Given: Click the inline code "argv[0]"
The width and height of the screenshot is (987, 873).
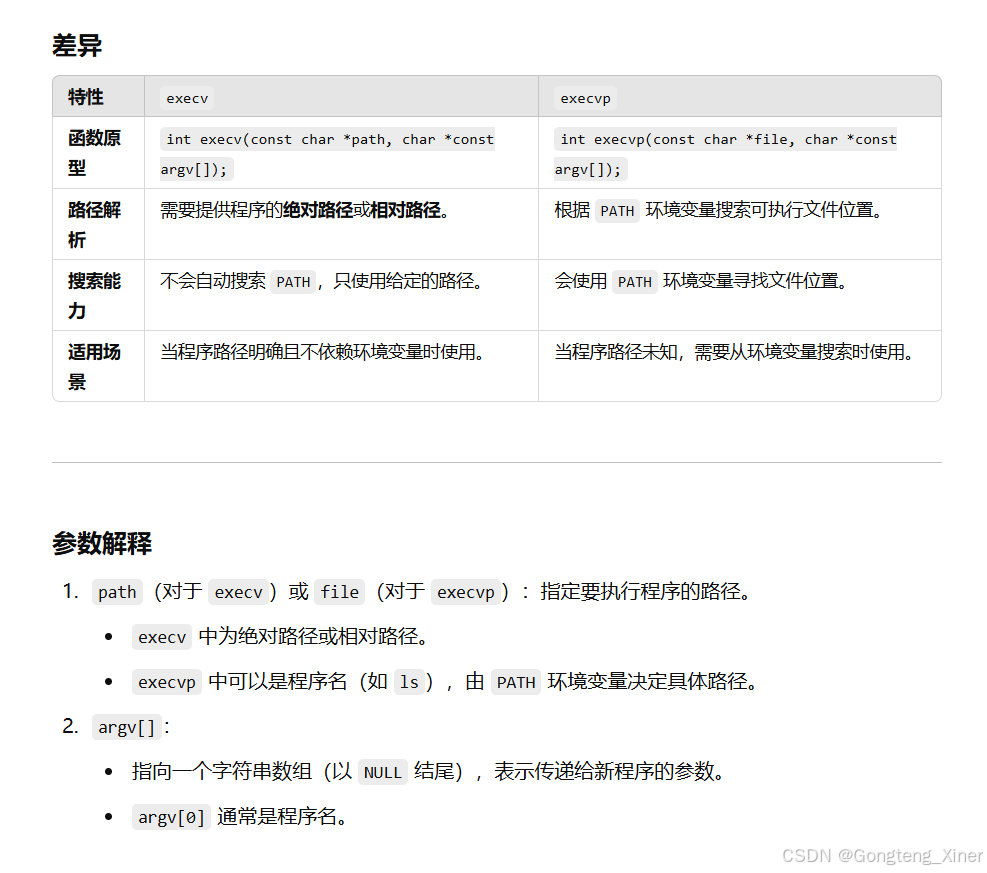Looking at the screenshot, I should point(171,818).
